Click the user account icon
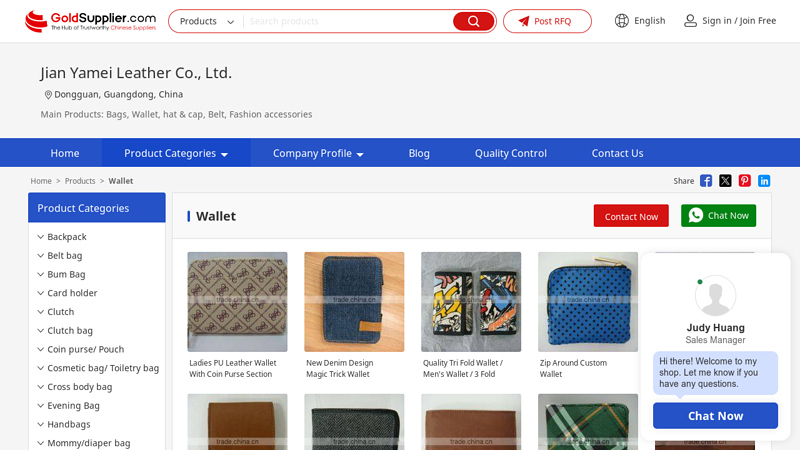 click(x=690, y=21)
